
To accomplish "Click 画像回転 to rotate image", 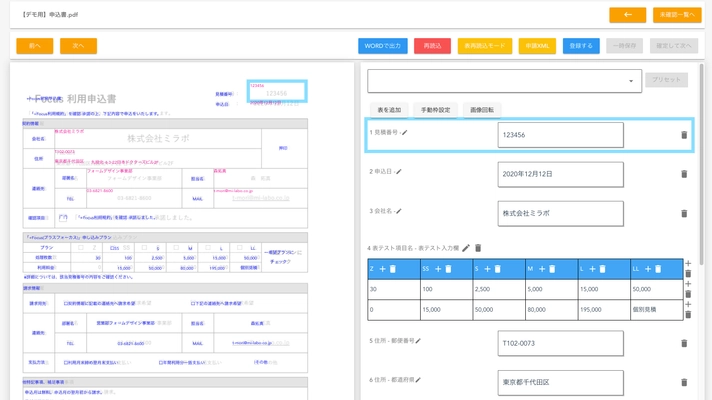I will (483, 110).
